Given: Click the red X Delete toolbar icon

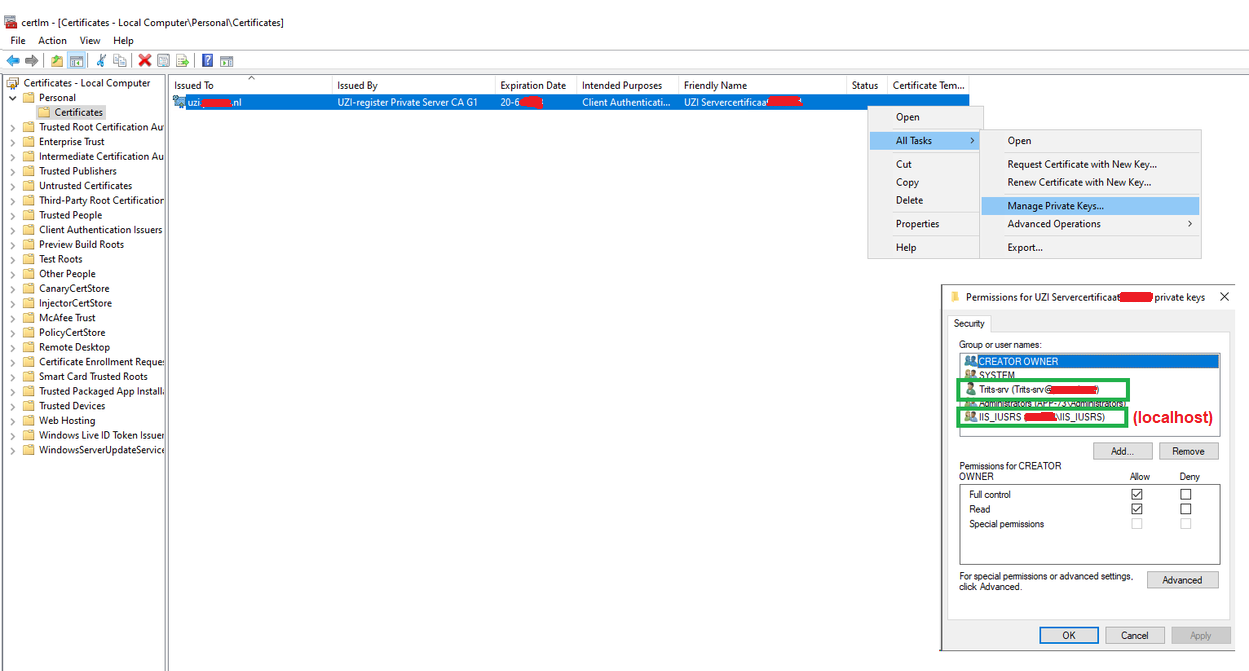Looking at the screenshot, I should (x=145, y=61).
